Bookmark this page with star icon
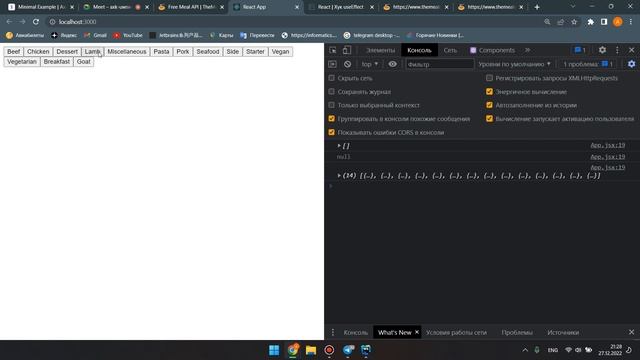640x360 pixels. [574, 22]
